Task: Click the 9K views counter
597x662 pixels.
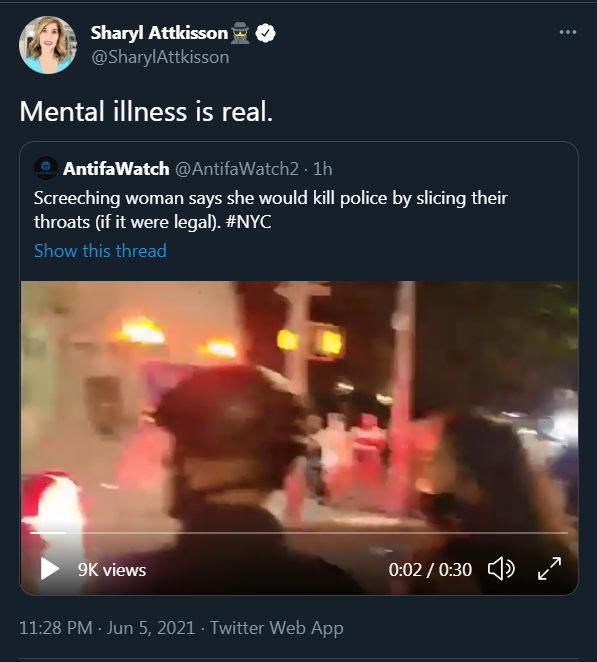Action: coord(112,570)
